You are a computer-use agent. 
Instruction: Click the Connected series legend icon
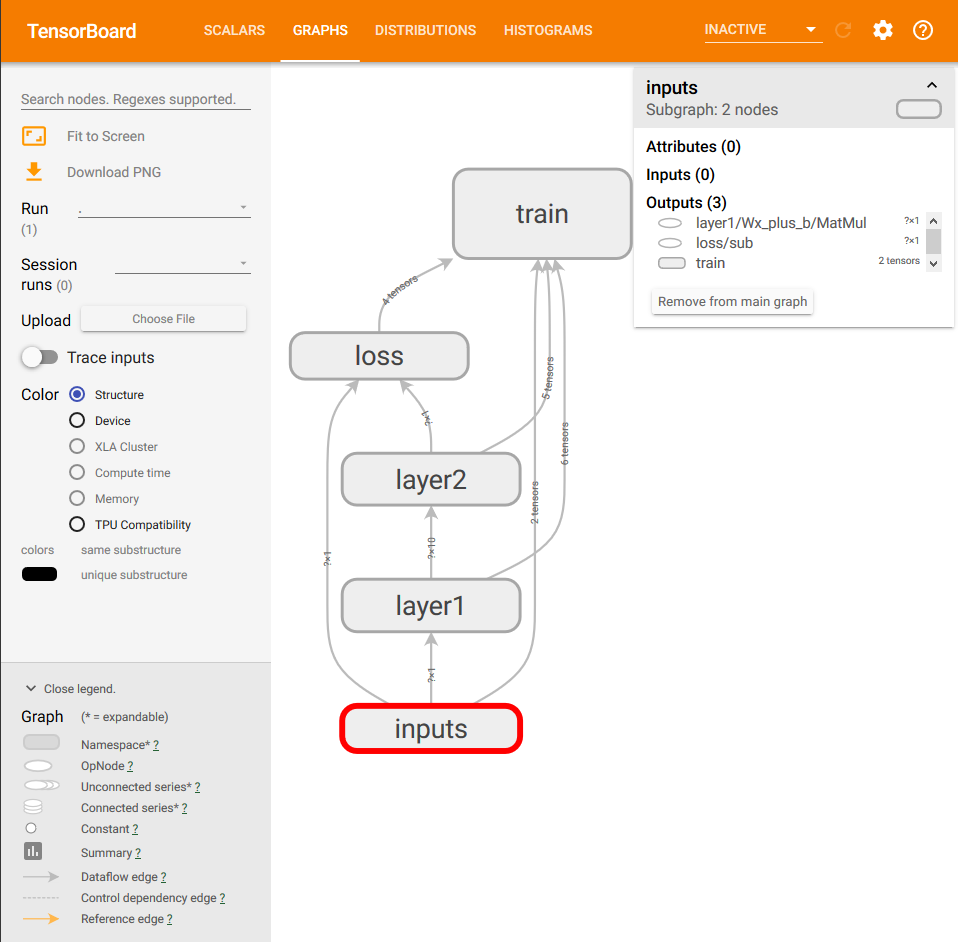33,807
